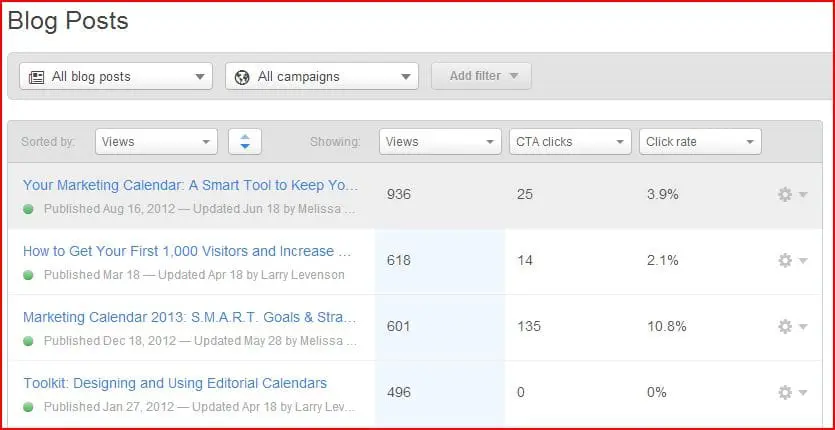835x430 pixels.
Task: Open Toolkit: Designing and Using Editorial Calendars
Action: [175, 383]
